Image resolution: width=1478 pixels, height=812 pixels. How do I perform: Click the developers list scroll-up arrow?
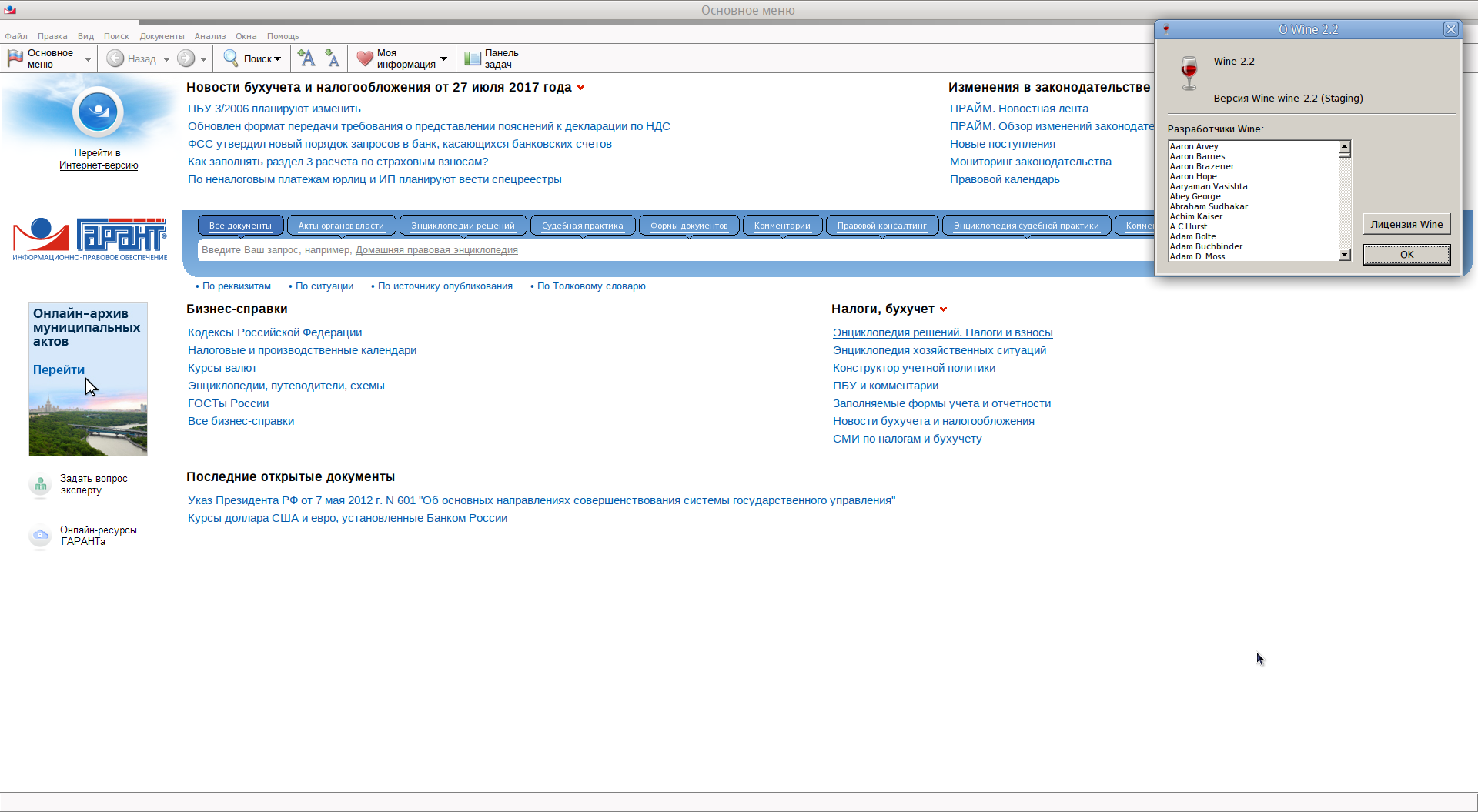tap(1345, 146)
